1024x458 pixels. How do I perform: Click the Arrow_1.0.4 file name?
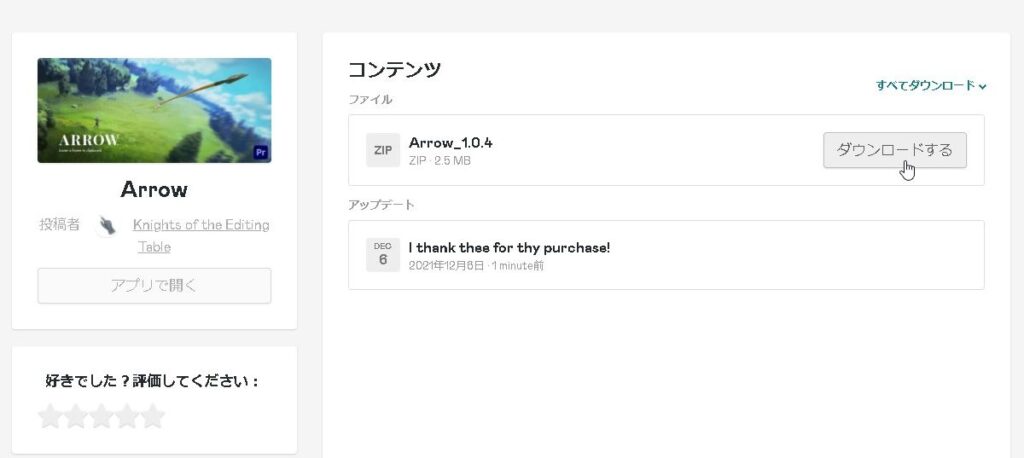click(x=451, y=143)
